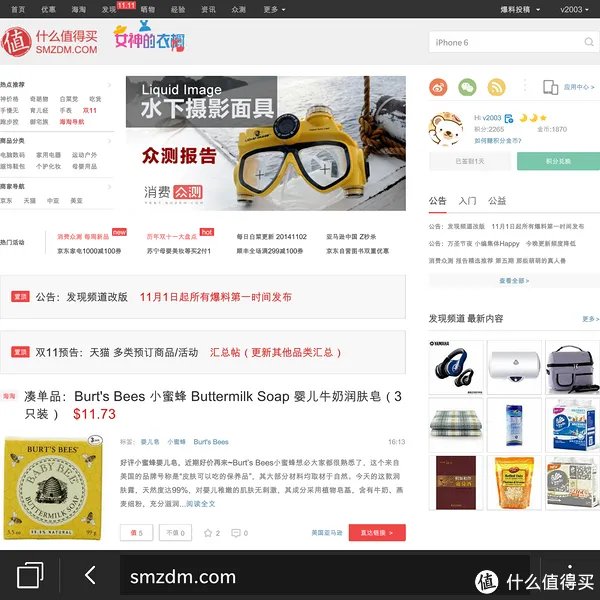The height and width of the screenshot is (600, 600).
Task: Open 资讯 in the top nav
Action: (208, 10)
